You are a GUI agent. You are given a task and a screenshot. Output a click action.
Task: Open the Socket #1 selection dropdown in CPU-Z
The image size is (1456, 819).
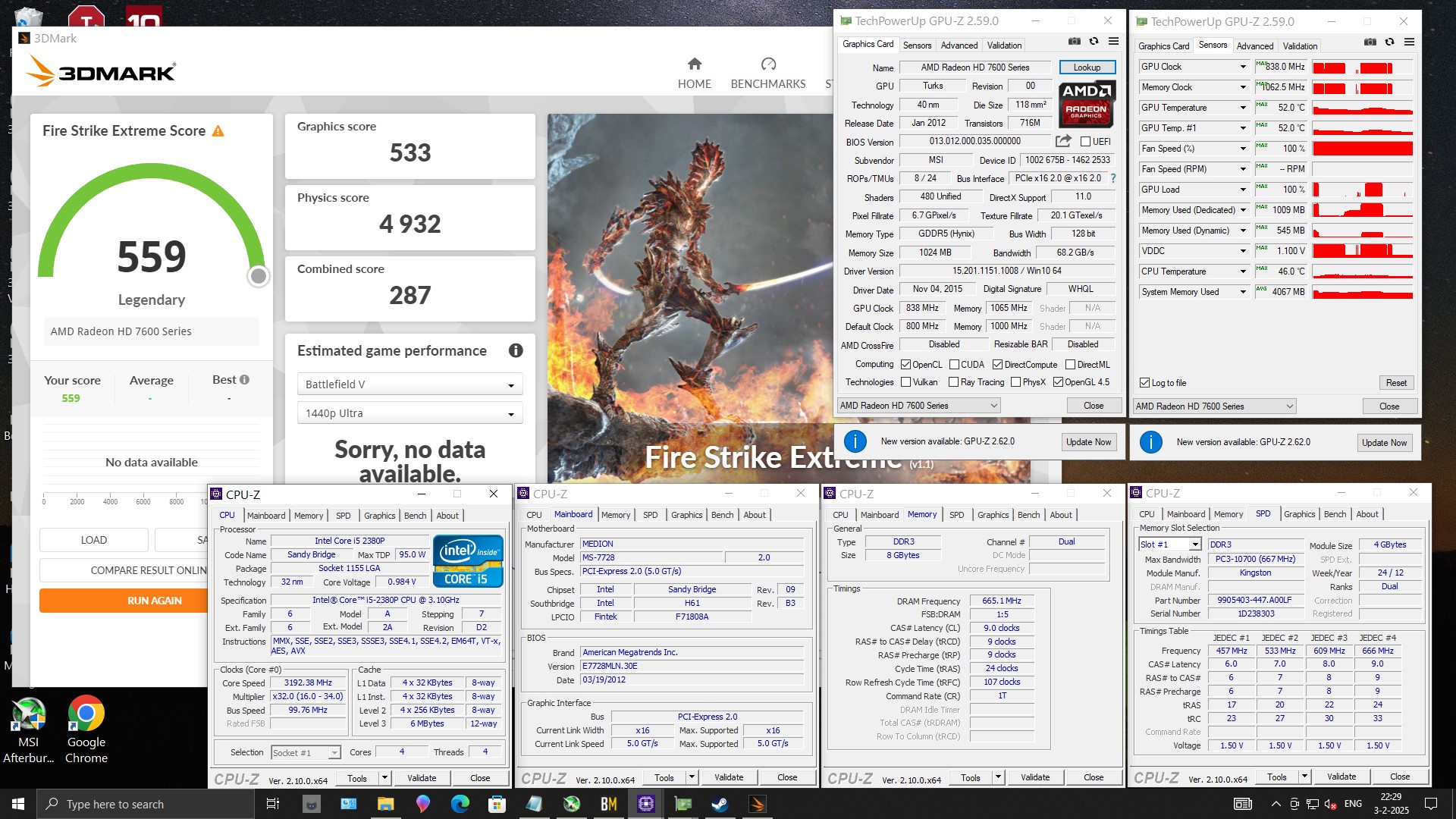pos(306,753)
